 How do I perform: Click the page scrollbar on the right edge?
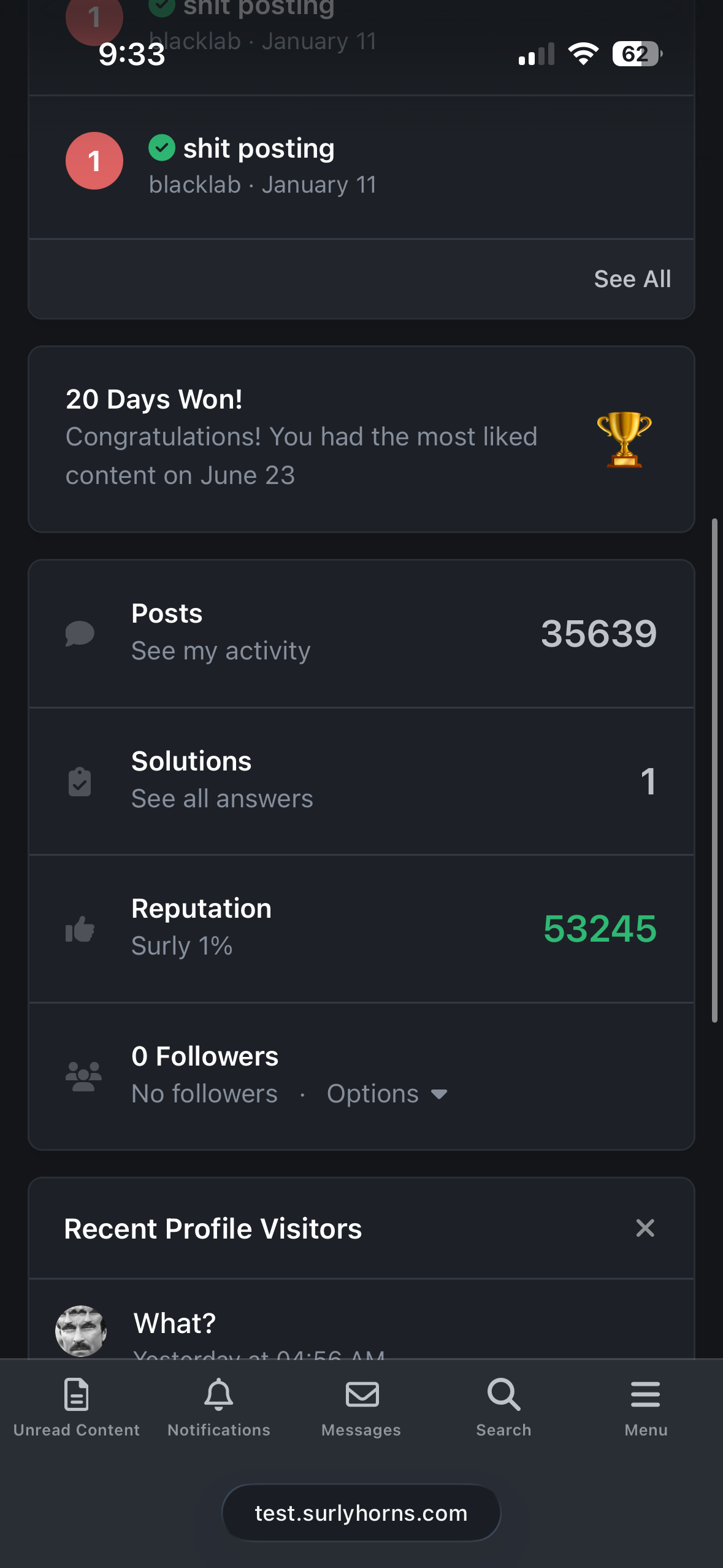click(x=714, y=770)
